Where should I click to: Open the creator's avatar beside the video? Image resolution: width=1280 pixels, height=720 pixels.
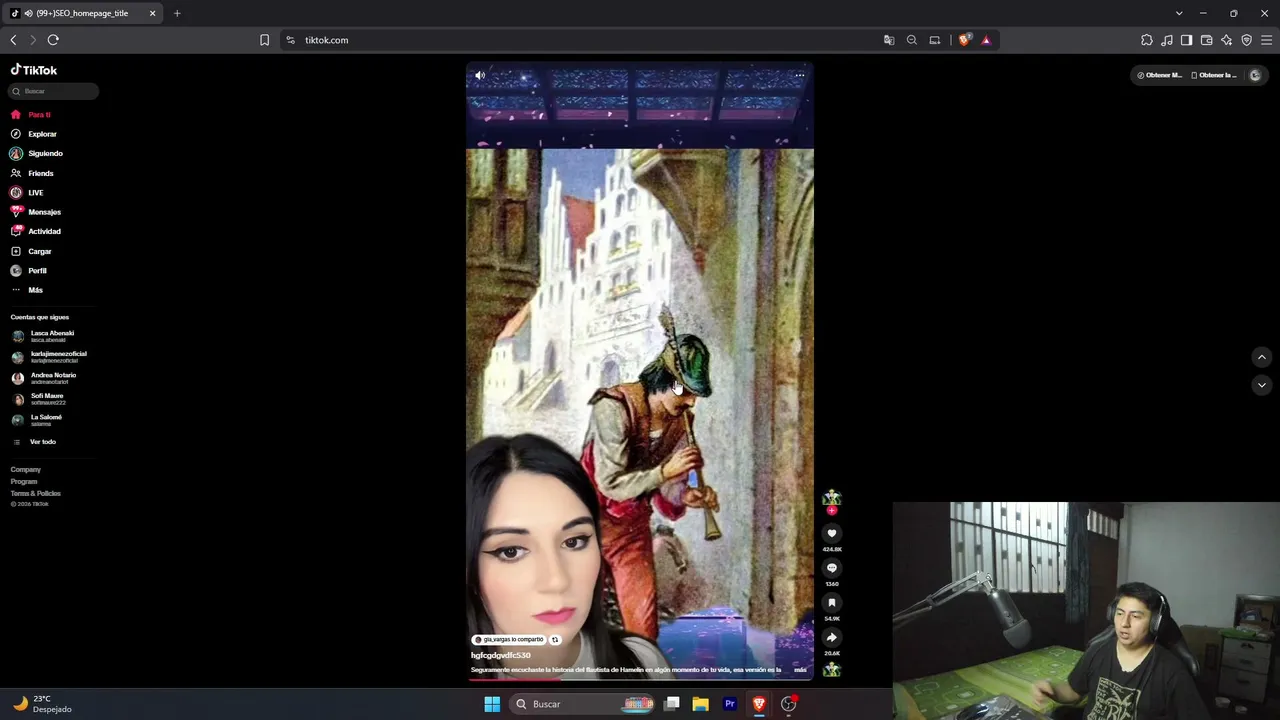click(831, 497)
